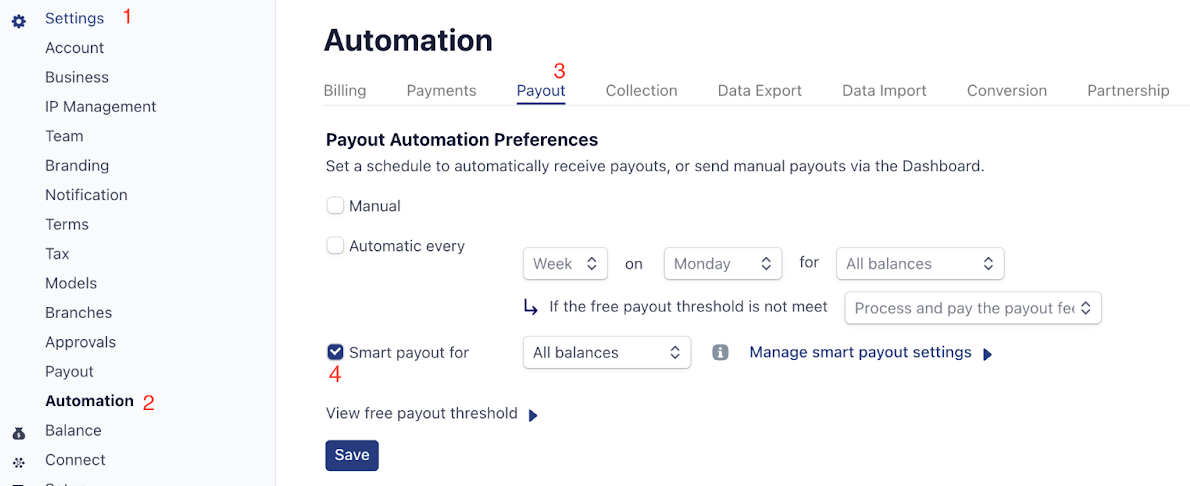Image resolution: width=1190 pixels, height=486 pixels.
Task: Enable the Manual payout checkbox
Action: [335, 206]
